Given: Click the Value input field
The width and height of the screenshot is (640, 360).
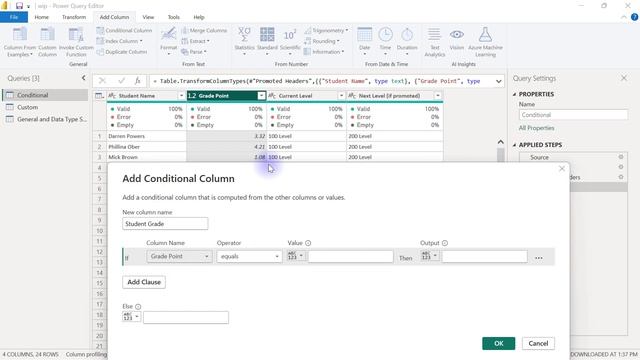Looking at the screenshot, I should pos(351,256).
